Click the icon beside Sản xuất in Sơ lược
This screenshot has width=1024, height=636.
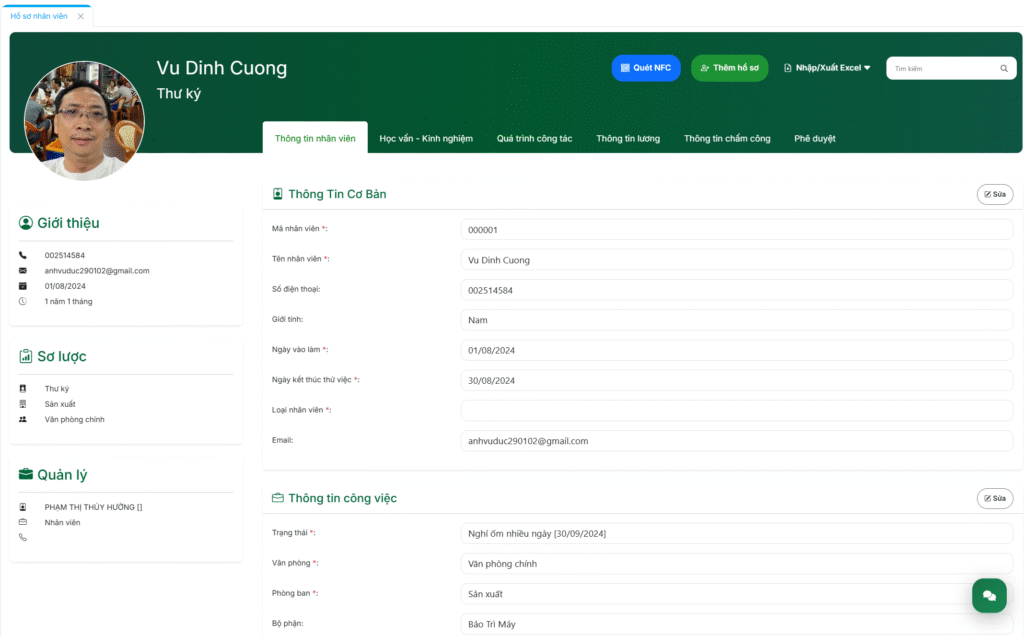(x=23, y=404)
